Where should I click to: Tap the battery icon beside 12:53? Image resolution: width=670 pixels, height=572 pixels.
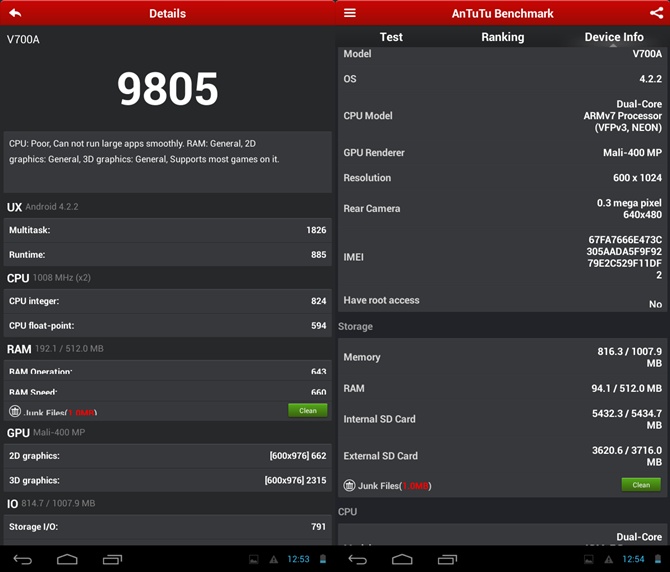click(323, 559)
